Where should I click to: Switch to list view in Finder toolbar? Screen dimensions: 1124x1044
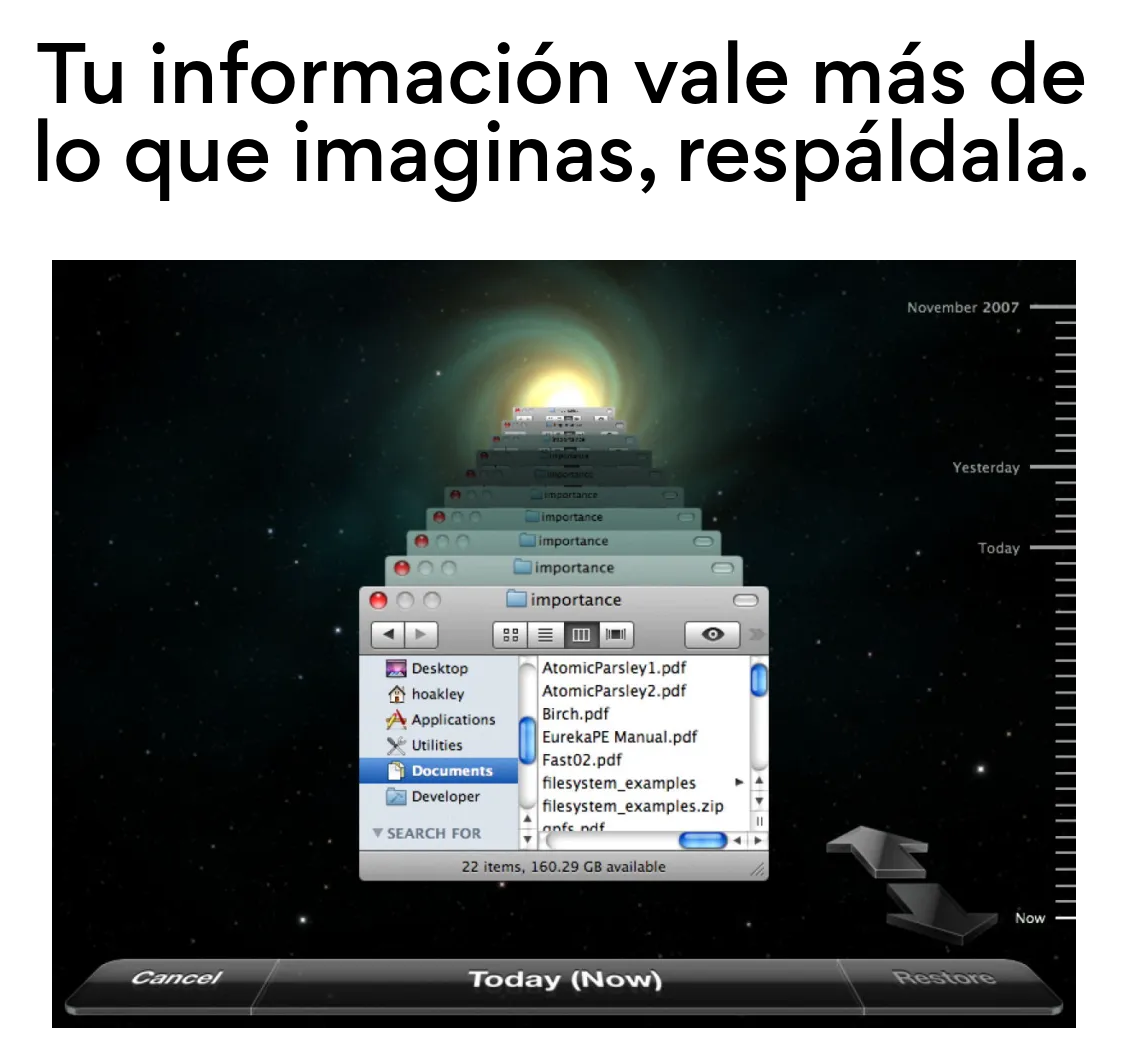(x=546, y=635)
